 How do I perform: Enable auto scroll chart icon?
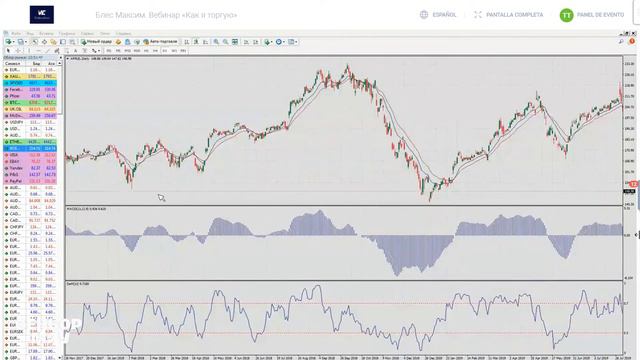246,42
